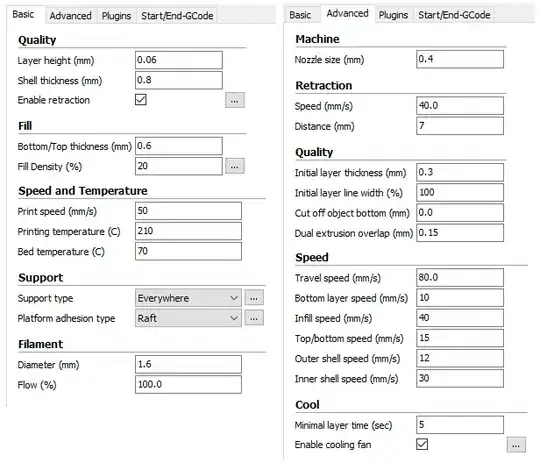Click the Layer height input field
This screenshot has height=463, width=540.
point(179,60)
